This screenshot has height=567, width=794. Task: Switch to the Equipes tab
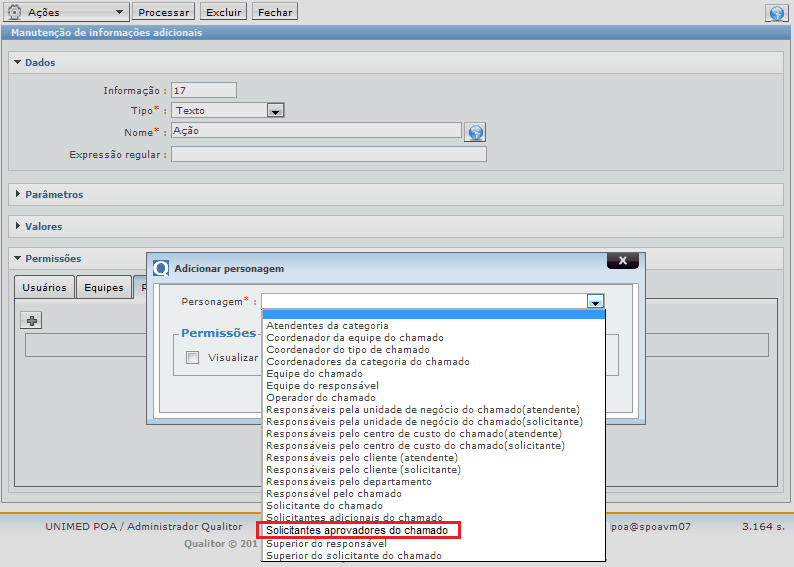click(x=104, y=287)
